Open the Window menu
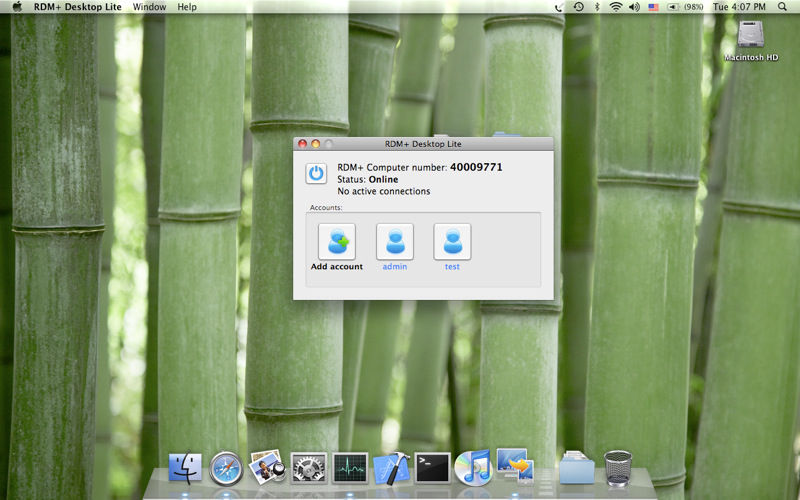 coord(149,7)
